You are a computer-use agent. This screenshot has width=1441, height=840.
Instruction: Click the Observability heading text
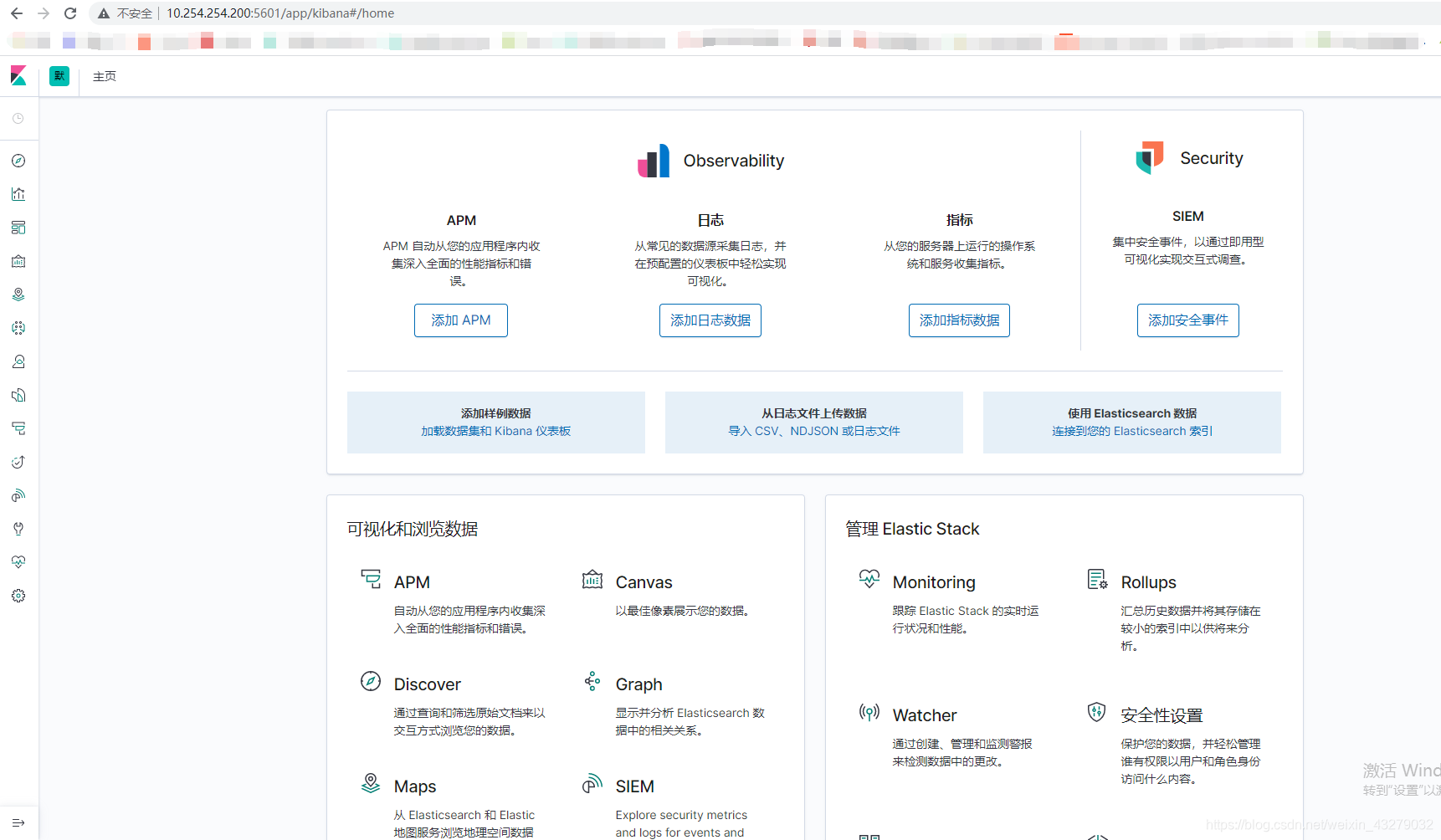pyautogui.click(x=734, y=161)
